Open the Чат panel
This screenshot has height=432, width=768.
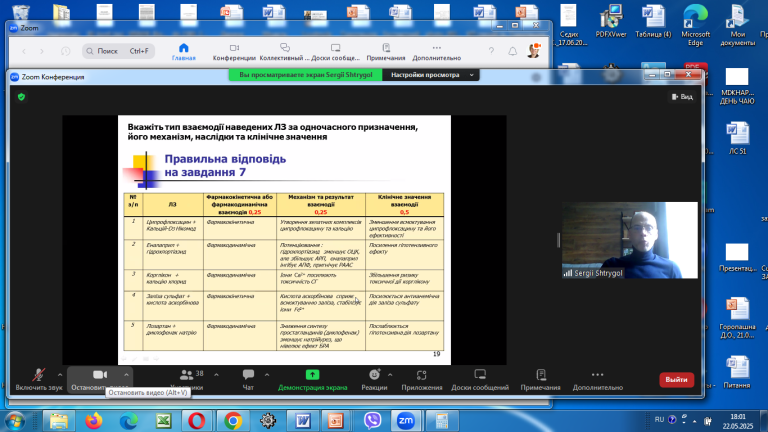click(x=248, y=380)
